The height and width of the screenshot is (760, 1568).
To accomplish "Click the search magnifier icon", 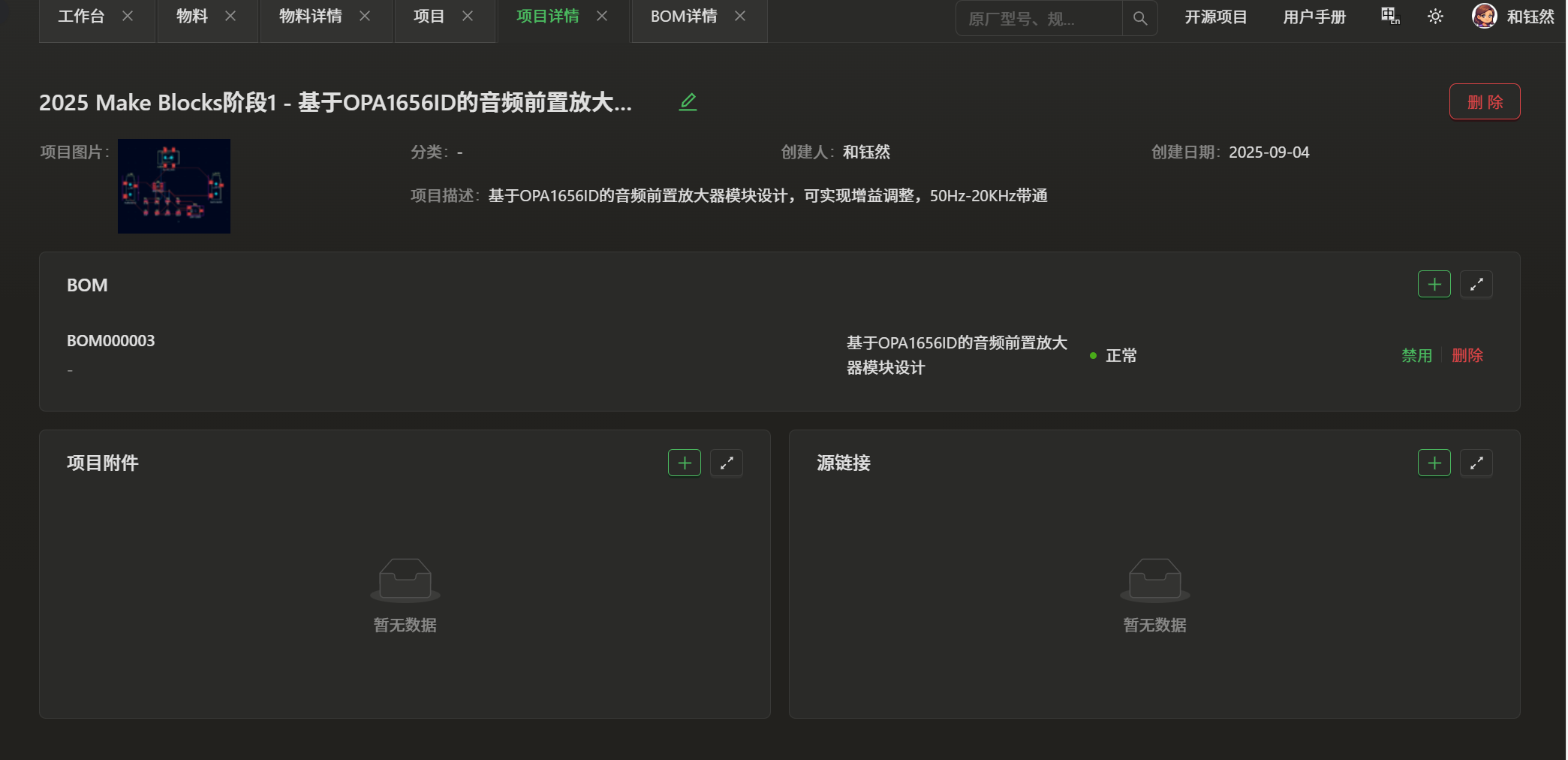I will click(1139, 18).
